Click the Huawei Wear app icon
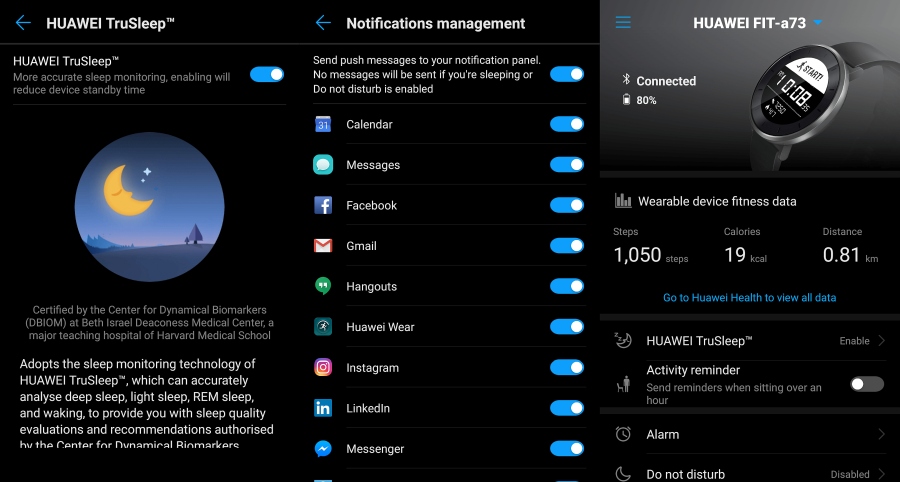 pyautogui.click(x=323, y=326)
